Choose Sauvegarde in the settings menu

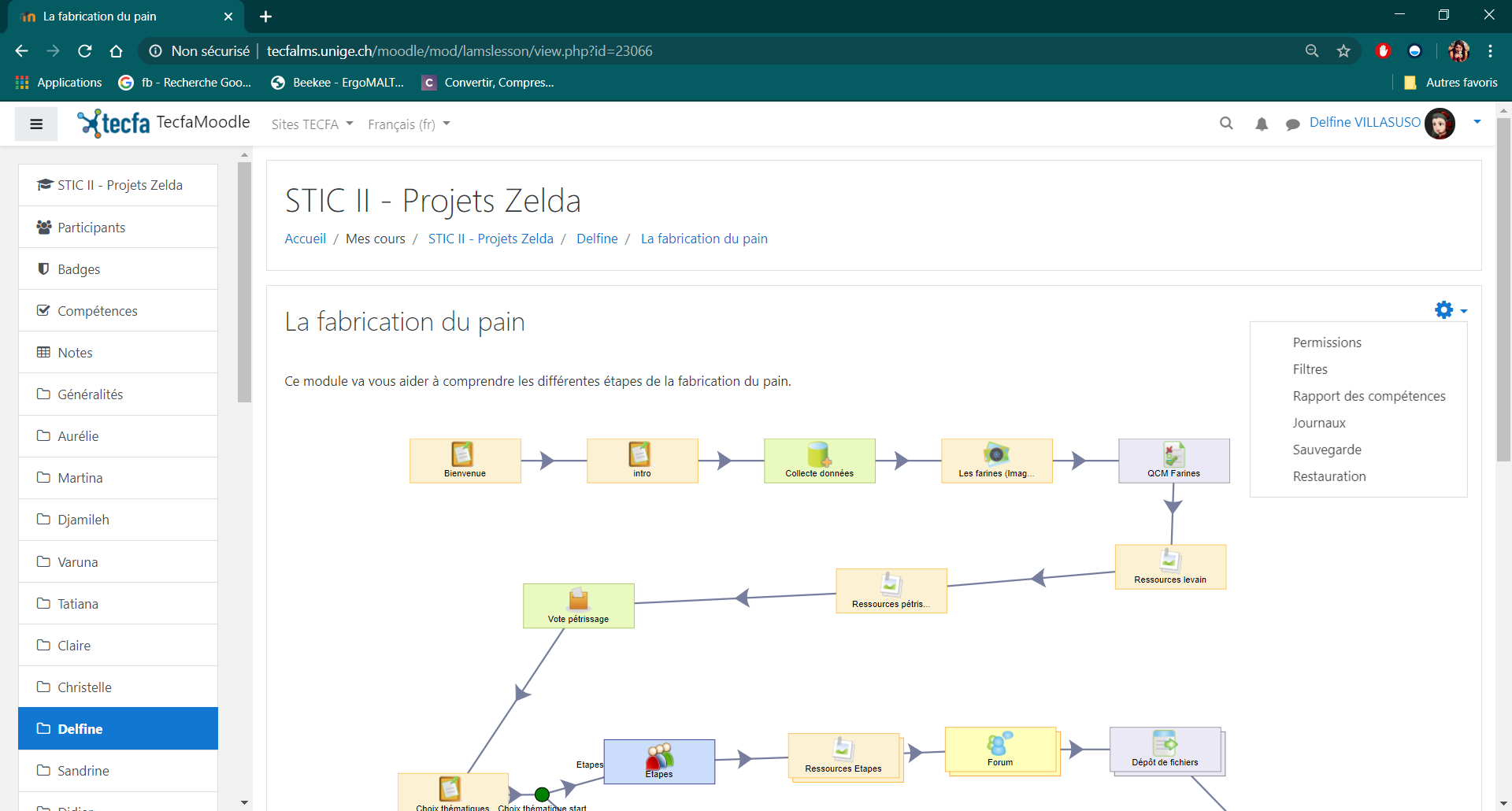1326,450
